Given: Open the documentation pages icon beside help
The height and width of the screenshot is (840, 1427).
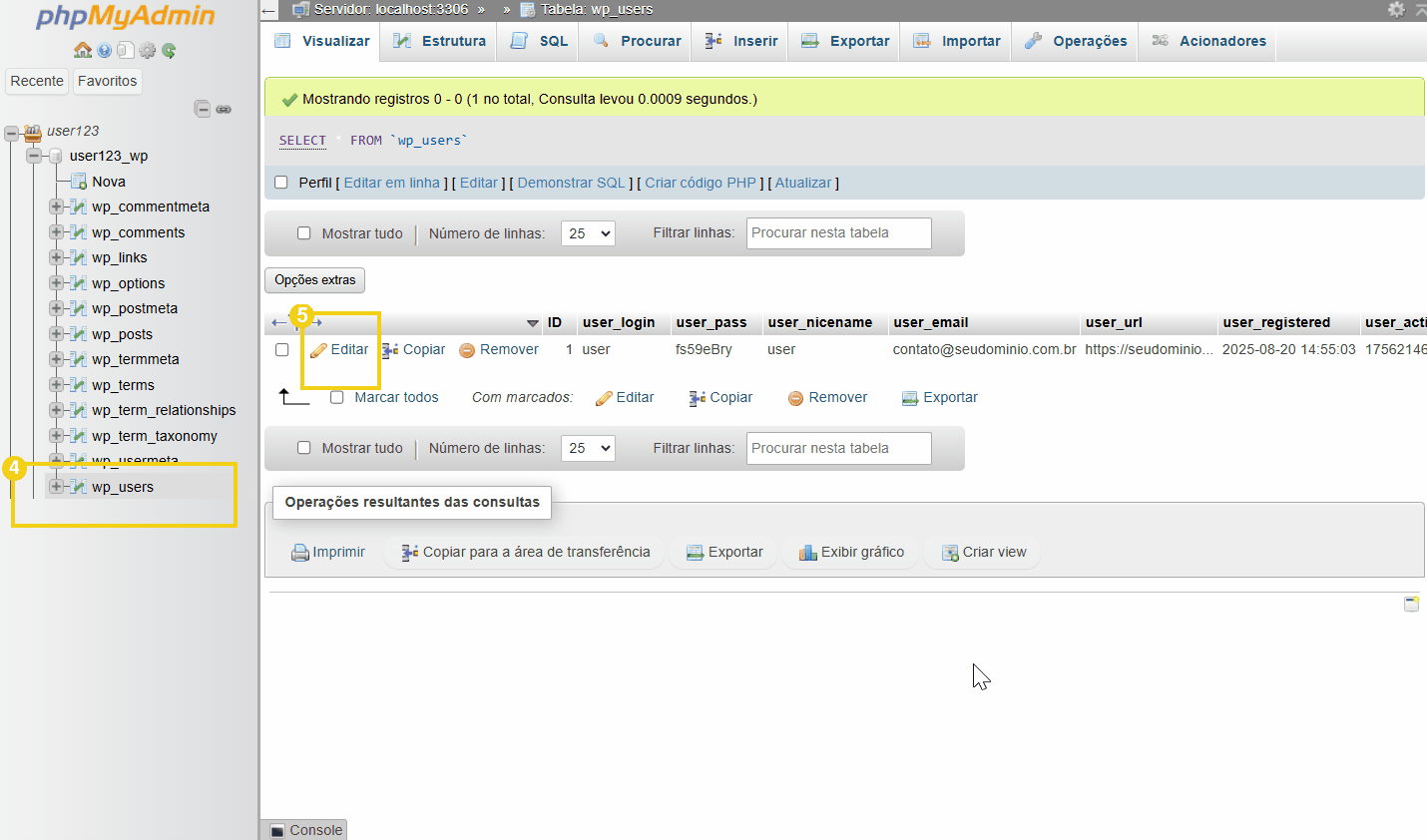Looking at the screenshot, I should coord(125,50).
